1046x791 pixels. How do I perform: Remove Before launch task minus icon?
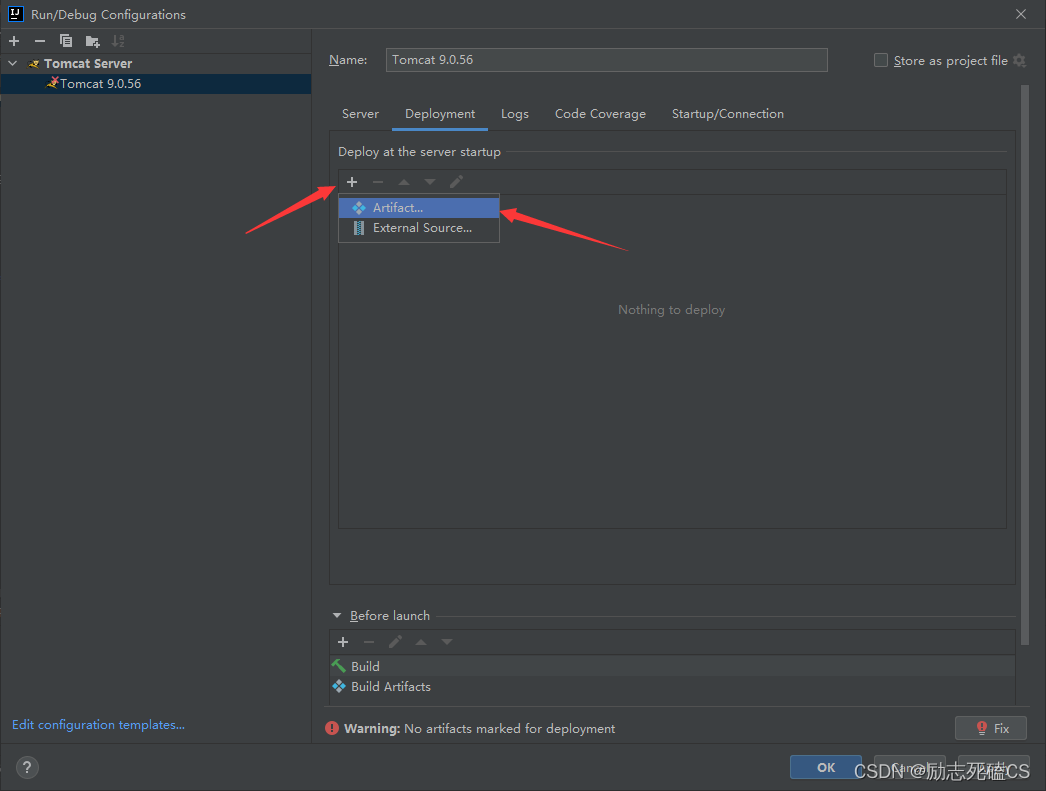369,642
